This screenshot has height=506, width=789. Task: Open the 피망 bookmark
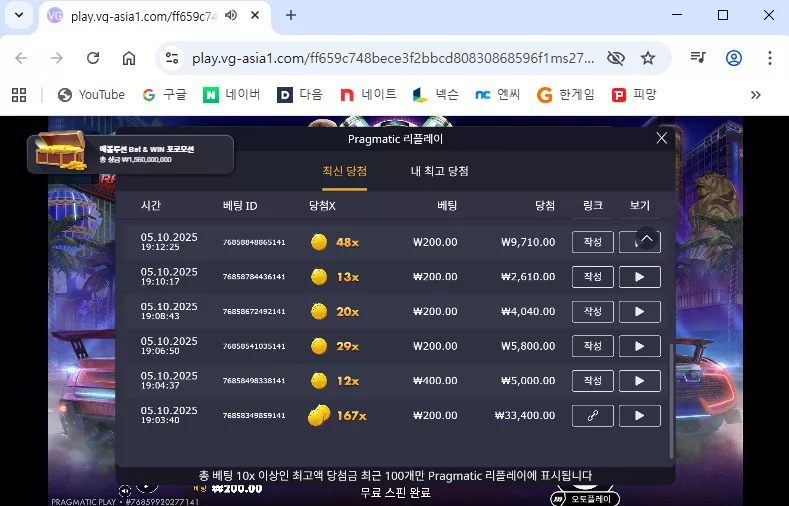634,95
